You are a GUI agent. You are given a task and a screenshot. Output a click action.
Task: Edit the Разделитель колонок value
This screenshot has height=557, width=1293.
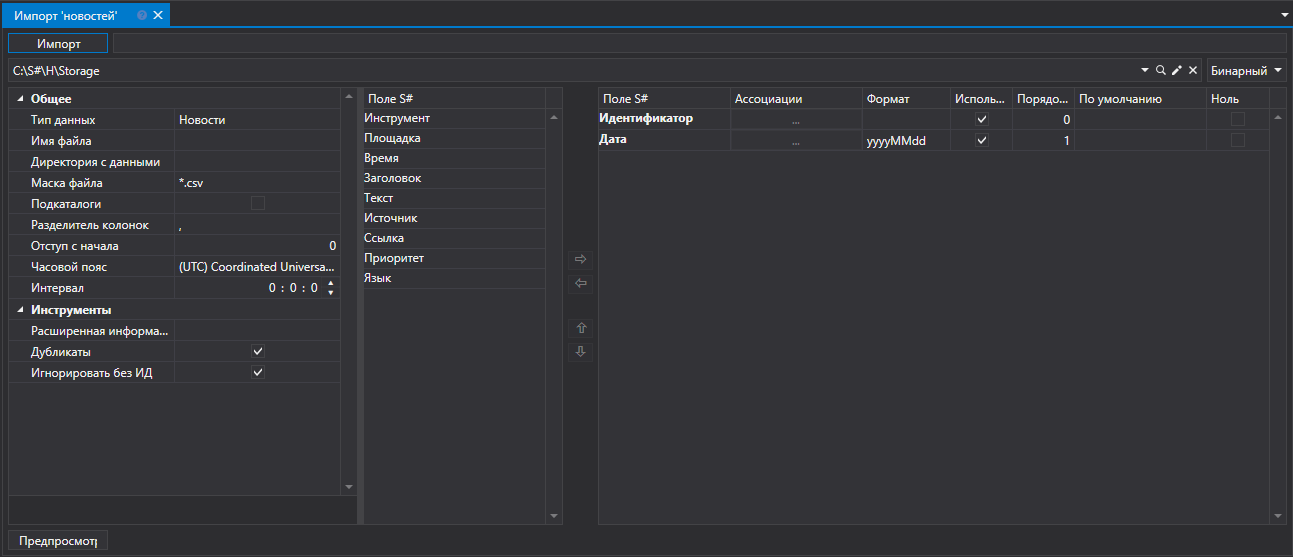[257, 225]
